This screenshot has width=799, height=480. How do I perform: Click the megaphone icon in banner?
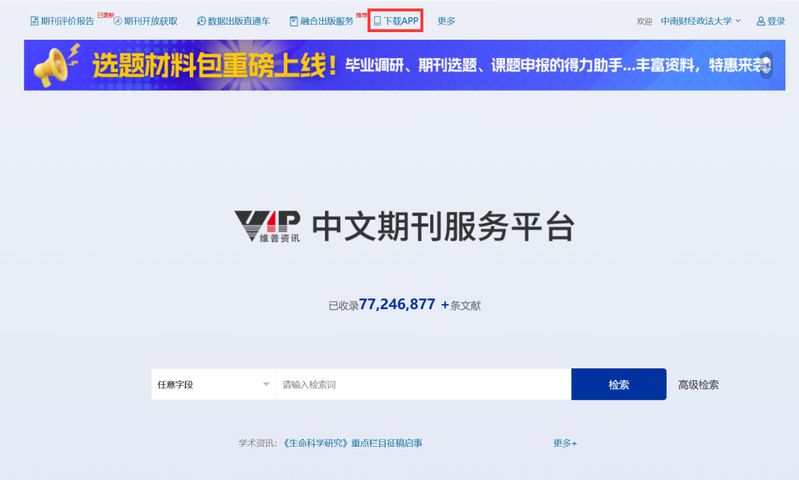point(55,66)
